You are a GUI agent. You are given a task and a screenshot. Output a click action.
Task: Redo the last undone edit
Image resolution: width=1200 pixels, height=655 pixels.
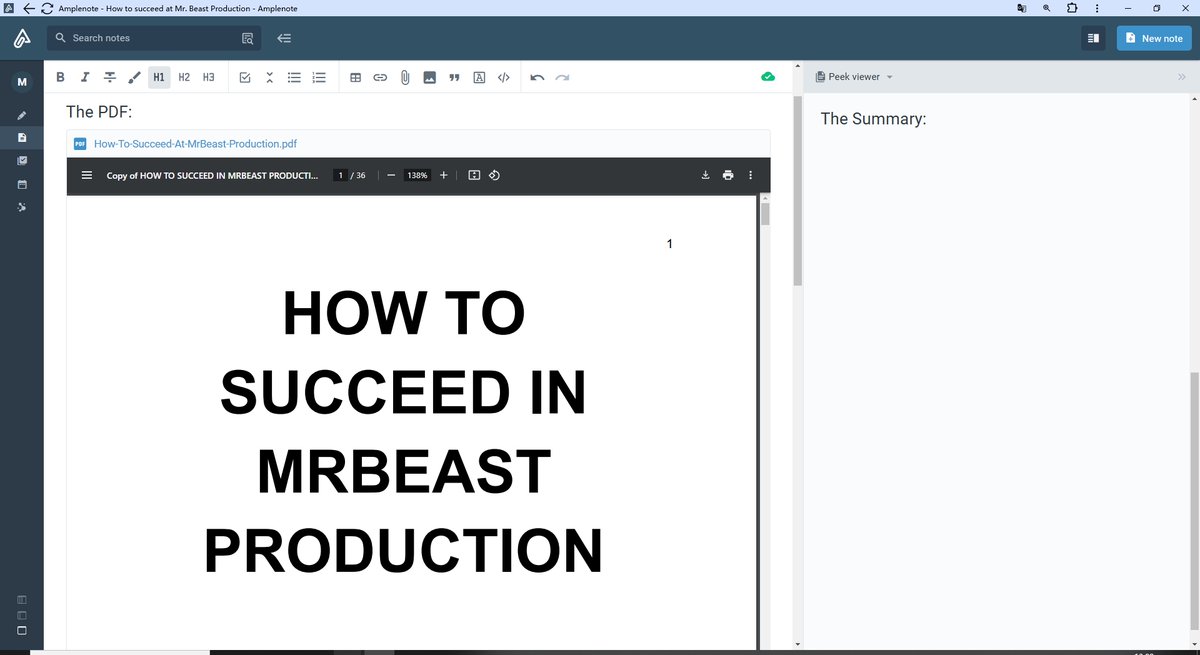click(562, 77)
